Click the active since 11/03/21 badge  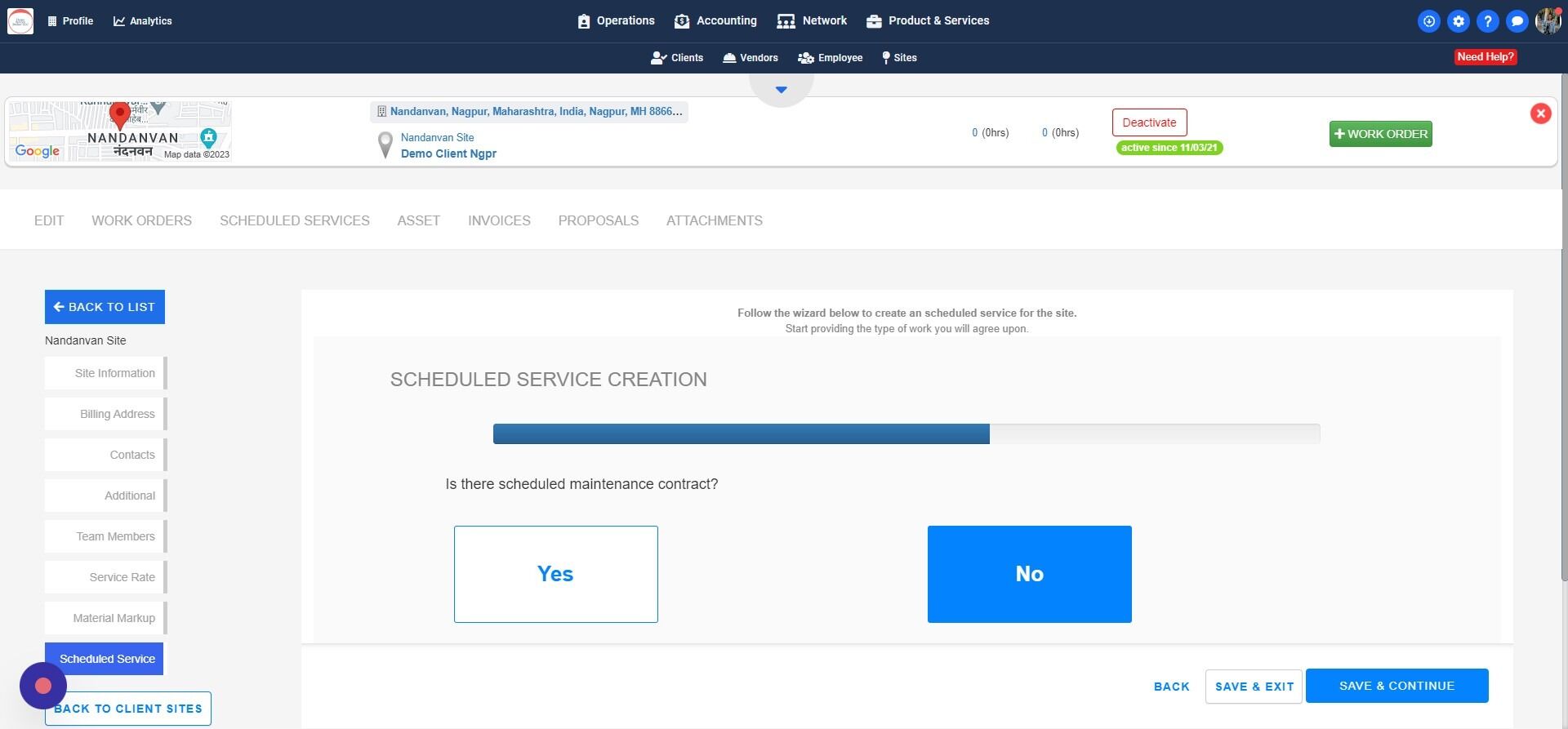tap(1169, 148)
